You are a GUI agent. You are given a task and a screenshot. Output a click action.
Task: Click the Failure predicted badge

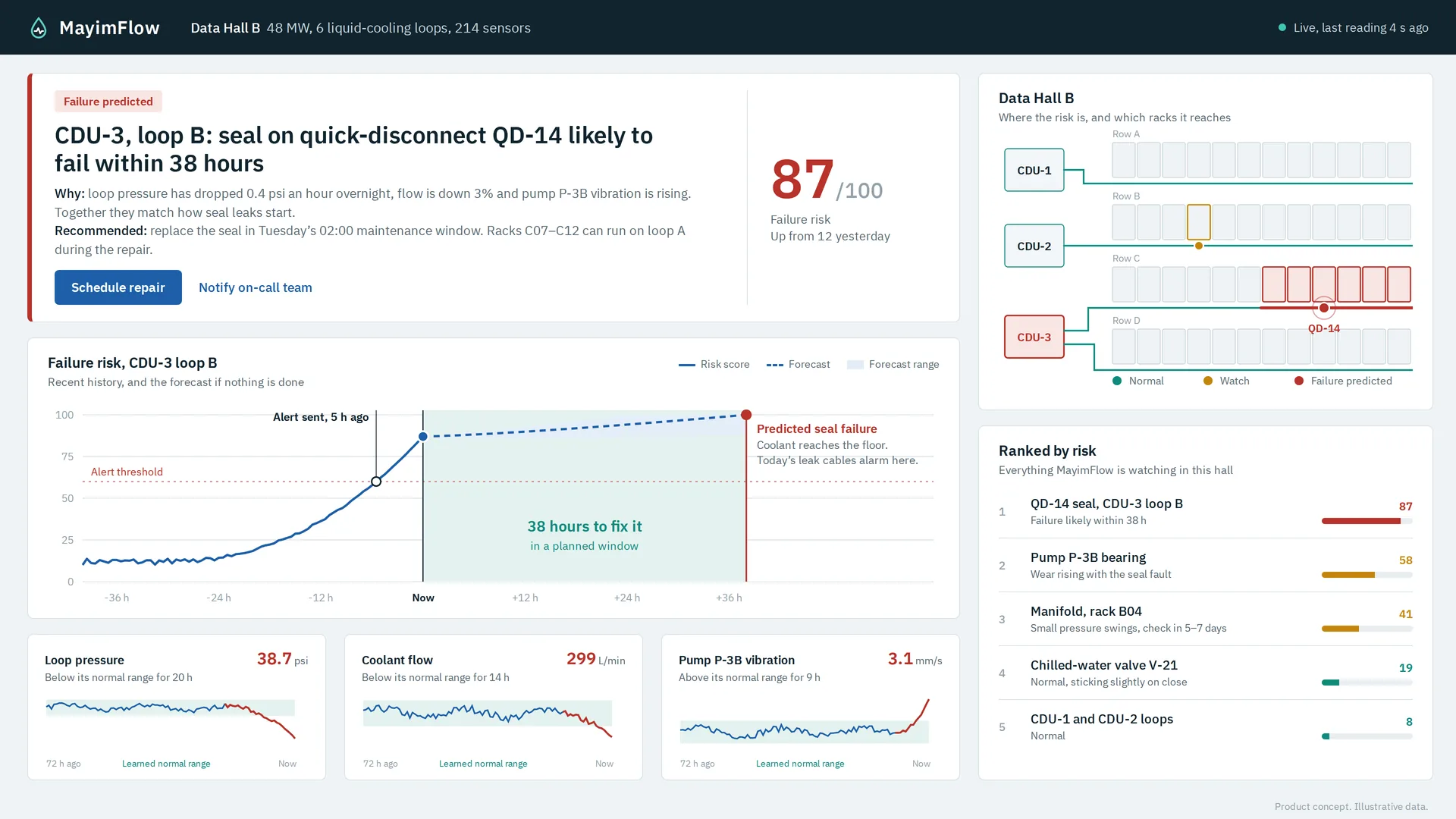108,102
